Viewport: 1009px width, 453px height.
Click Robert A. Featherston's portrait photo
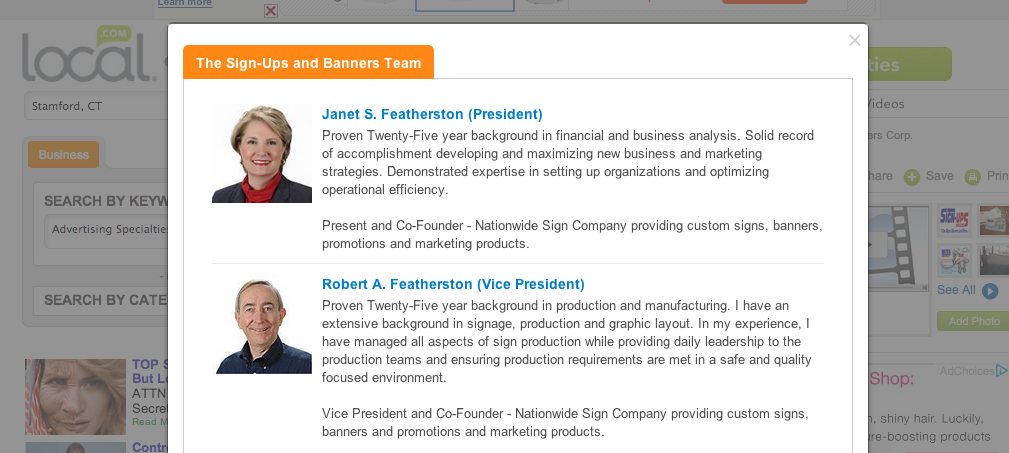[x=263, y=325]
